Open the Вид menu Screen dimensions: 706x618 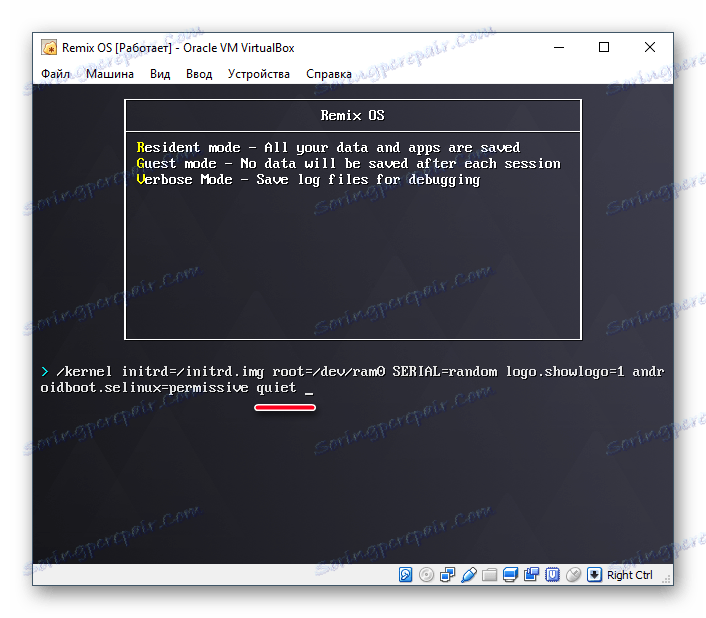160,74
